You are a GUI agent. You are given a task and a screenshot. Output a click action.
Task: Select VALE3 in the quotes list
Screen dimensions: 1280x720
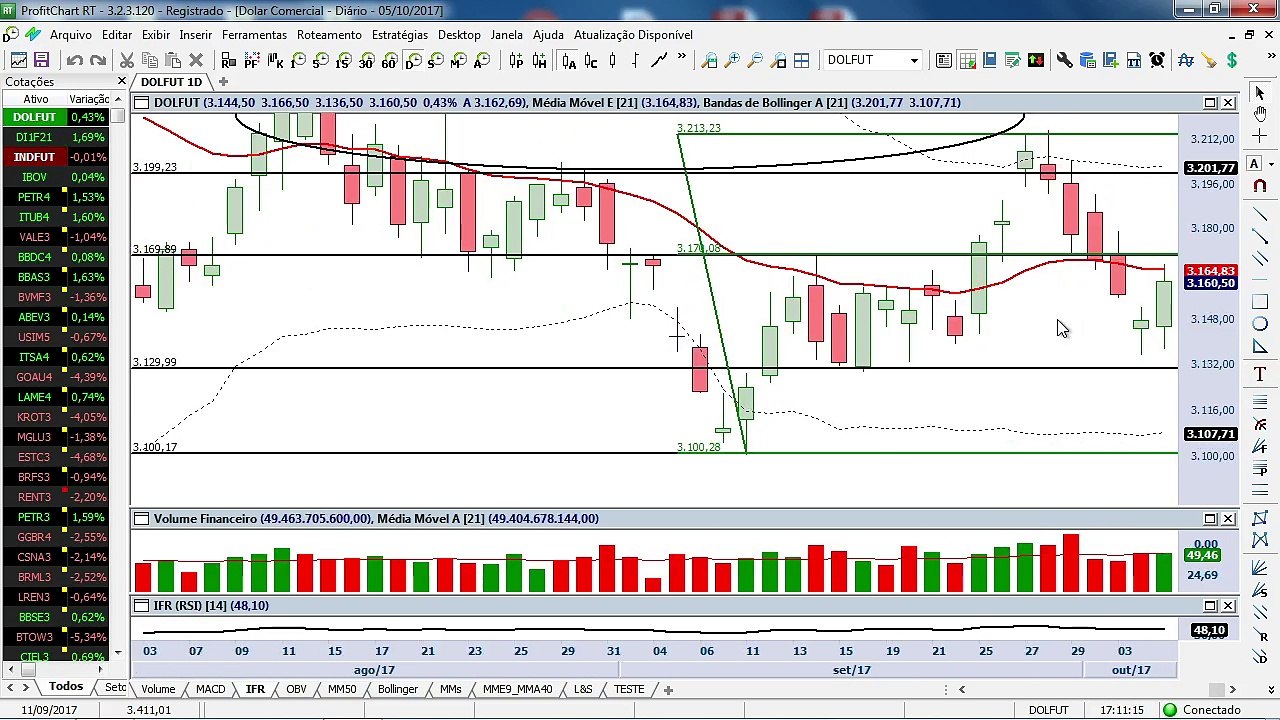coord(55,237)
